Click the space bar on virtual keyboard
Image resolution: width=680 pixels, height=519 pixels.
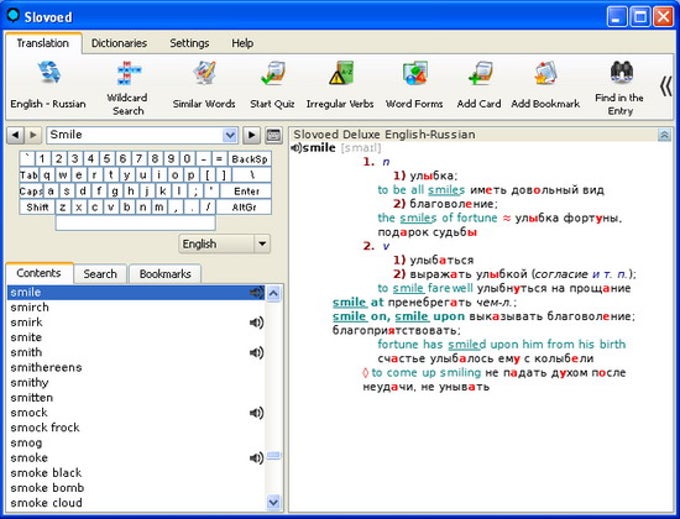135,223
